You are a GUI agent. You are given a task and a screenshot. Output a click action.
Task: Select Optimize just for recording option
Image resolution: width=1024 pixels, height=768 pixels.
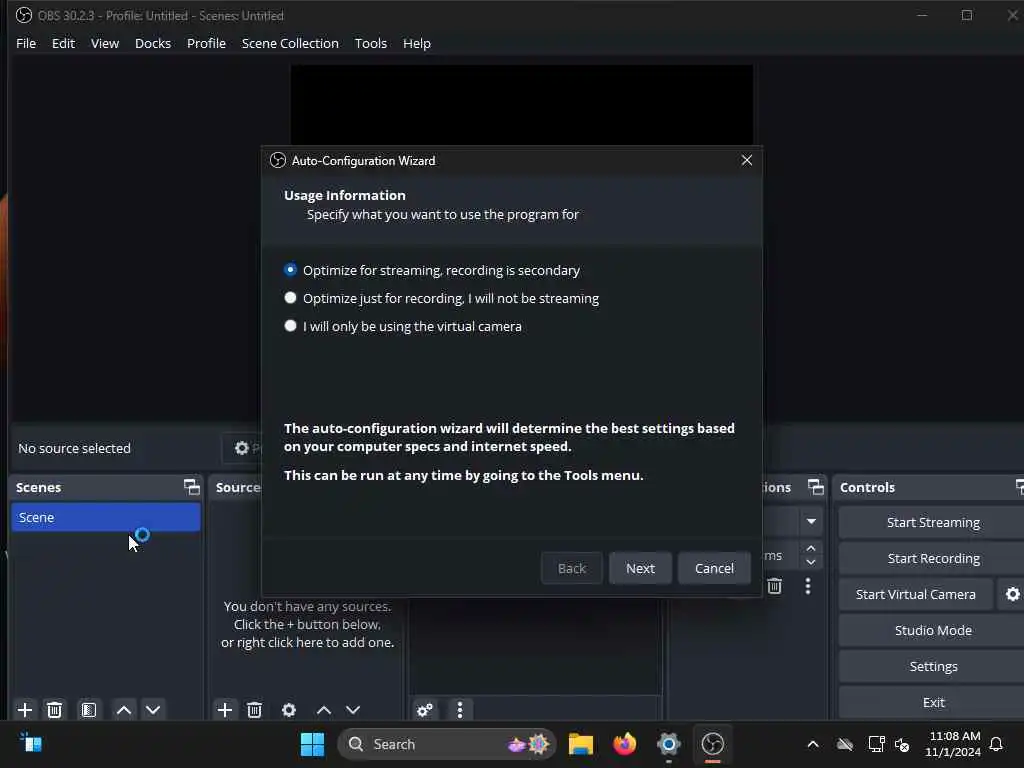tap(441, 298)
